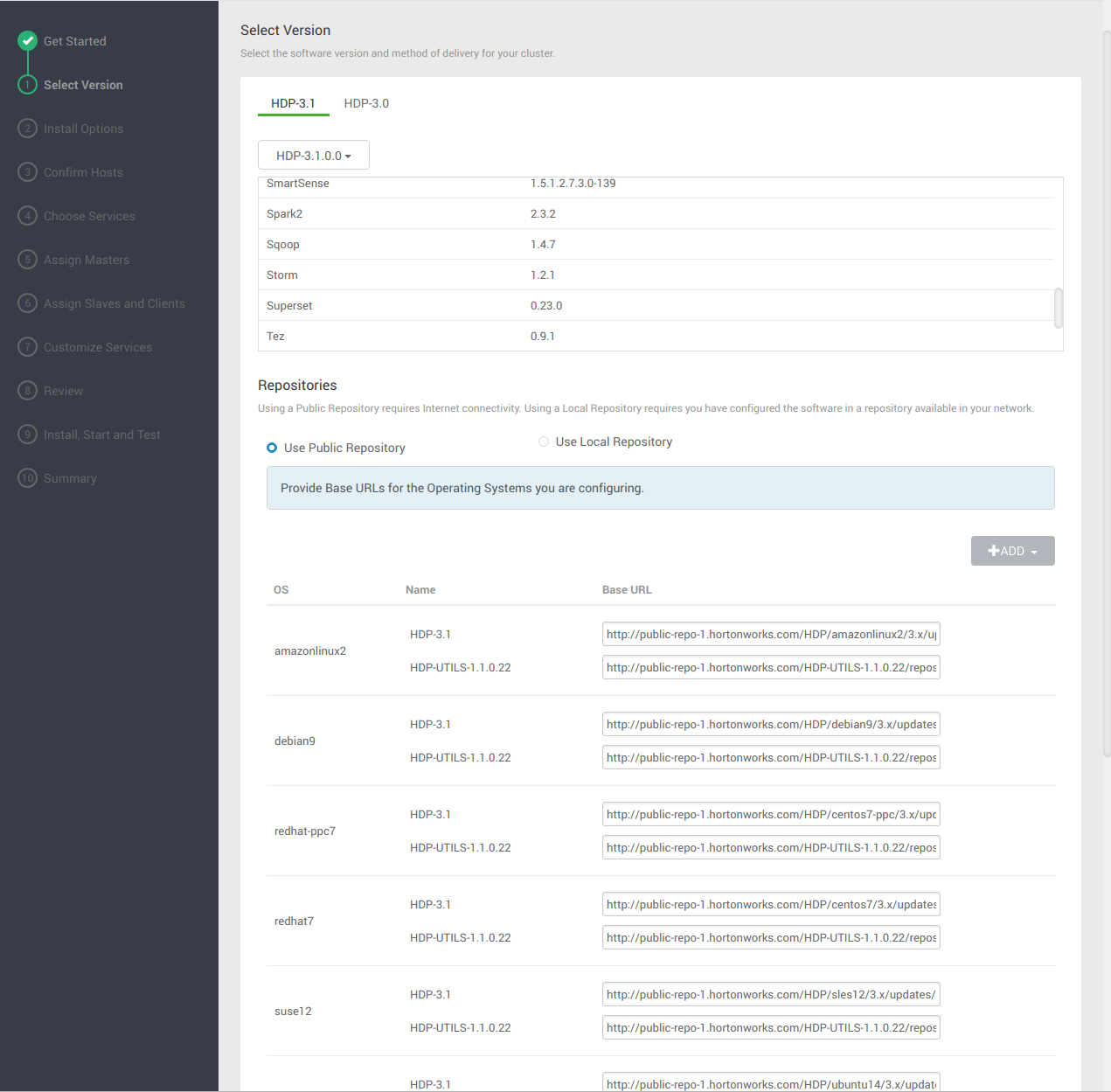This screenshot has height=1092, width=1111.
Task: Open the HDP-3.1.0.0 version dropdown
Action: pos(314,155)
